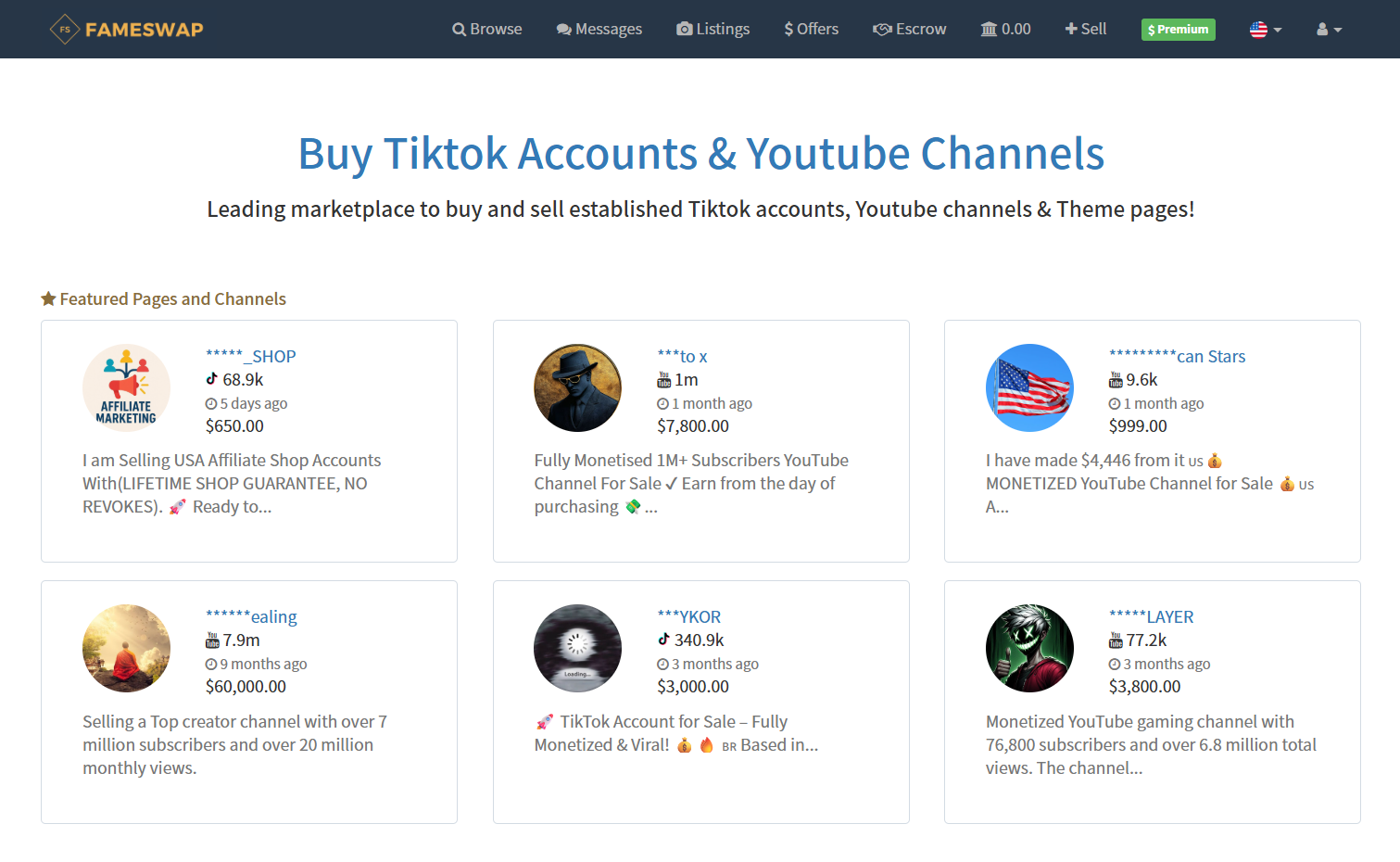Open the *****_SHOP listing link
The height and width of the screenshot is (862, 1400).
[x=251, y=357]
